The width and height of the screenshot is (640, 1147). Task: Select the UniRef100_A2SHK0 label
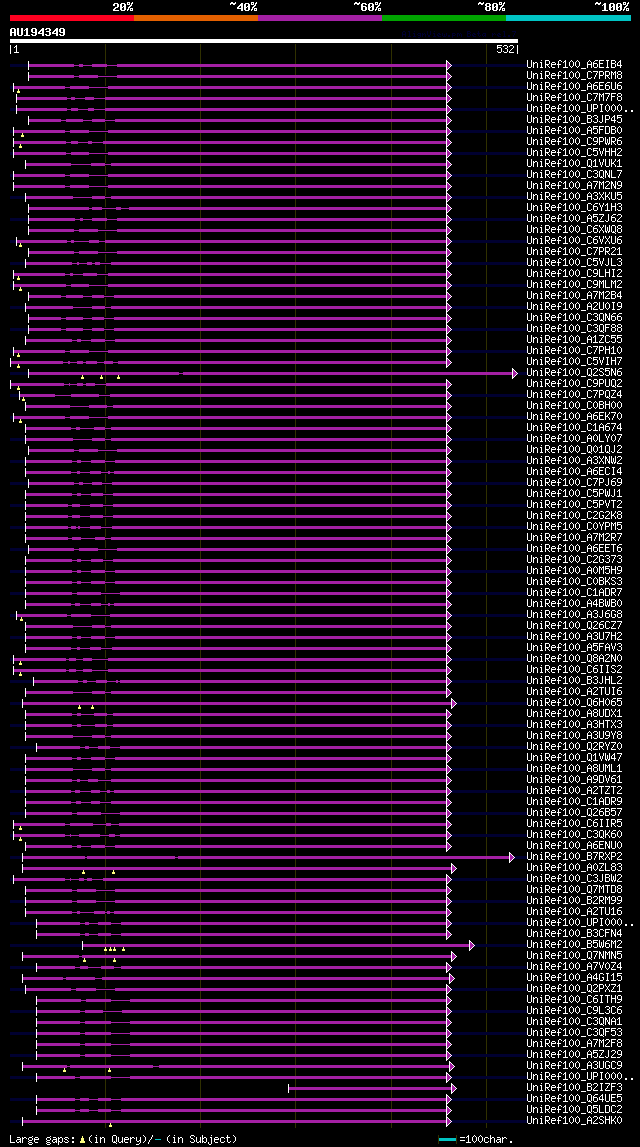[x=574, y=1121]
